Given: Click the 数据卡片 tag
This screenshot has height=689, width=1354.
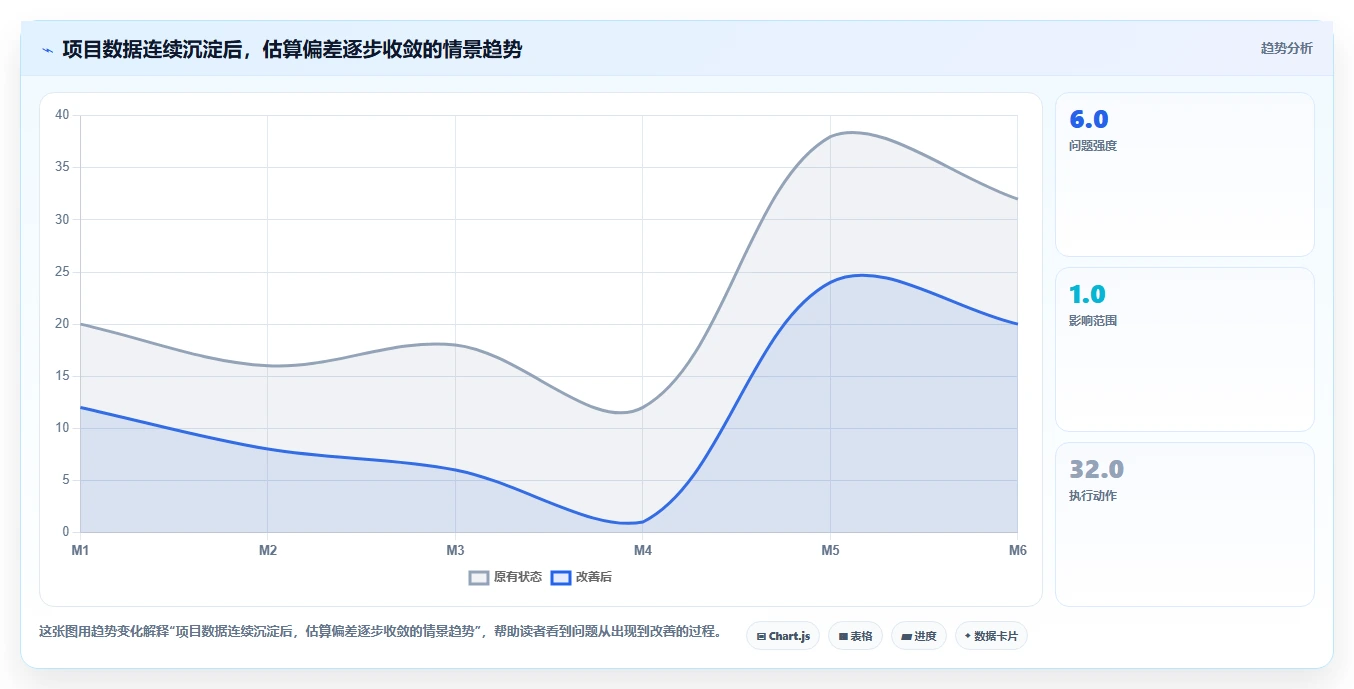Looking at the screenshot, I should tap(991, 636).
